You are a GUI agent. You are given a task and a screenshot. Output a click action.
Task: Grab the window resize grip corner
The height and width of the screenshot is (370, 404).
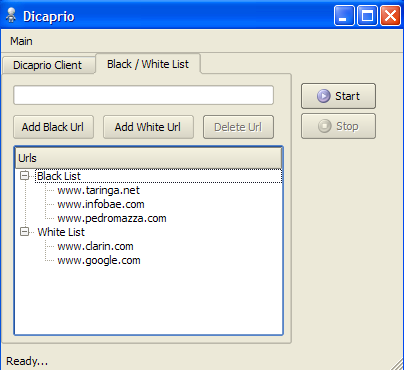click(x=397, y=364)
